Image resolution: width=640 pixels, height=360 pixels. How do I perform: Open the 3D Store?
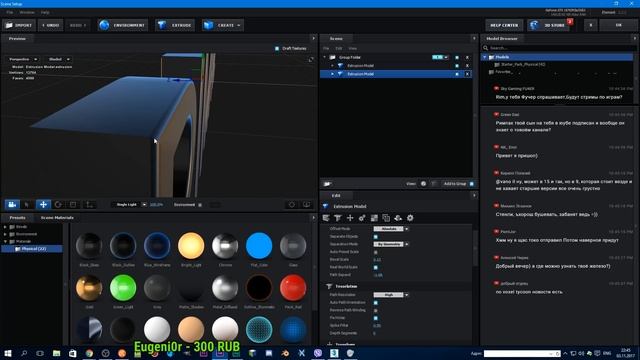[x=548, y=25]
